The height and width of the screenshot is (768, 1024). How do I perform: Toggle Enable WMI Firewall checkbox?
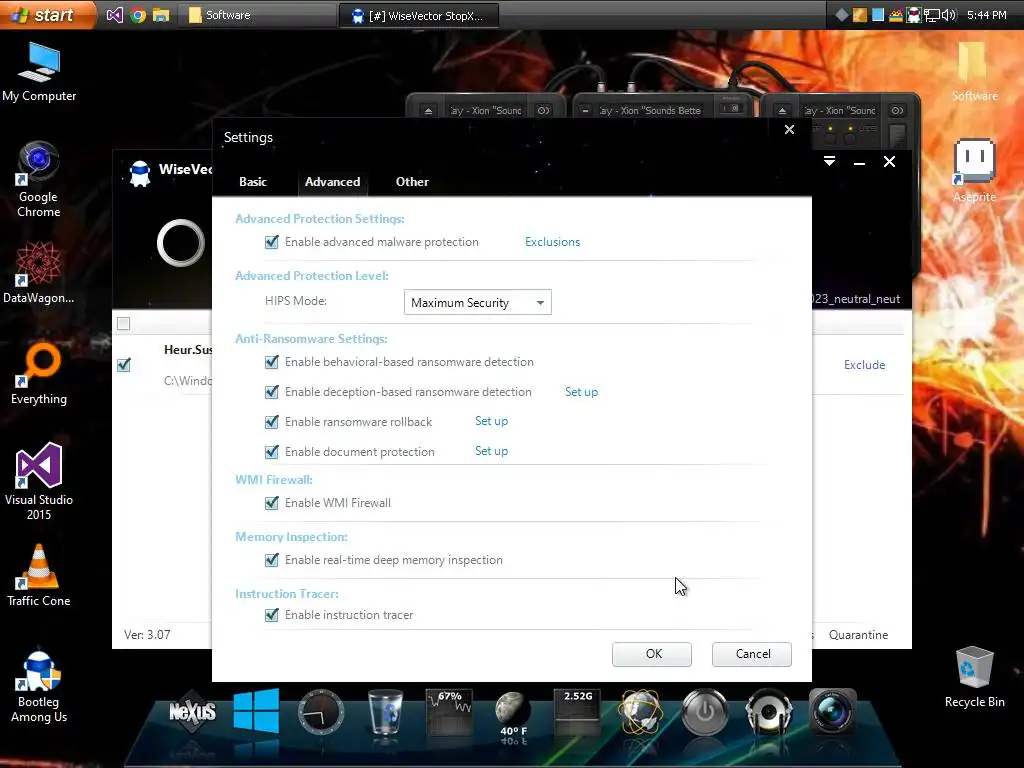pos(272,503)
